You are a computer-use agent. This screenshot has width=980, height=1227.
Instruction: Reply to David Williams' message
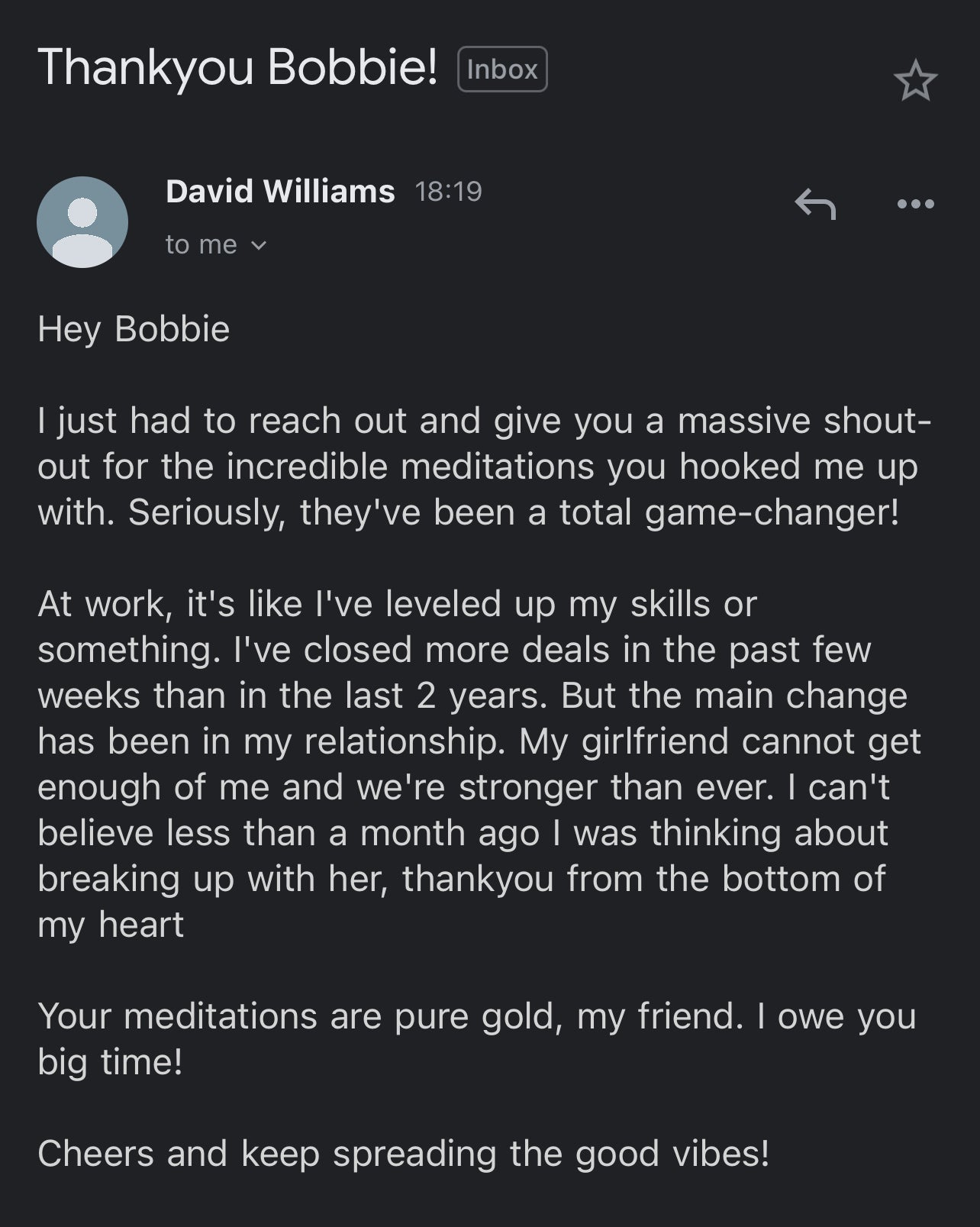(x=815, y=204)
